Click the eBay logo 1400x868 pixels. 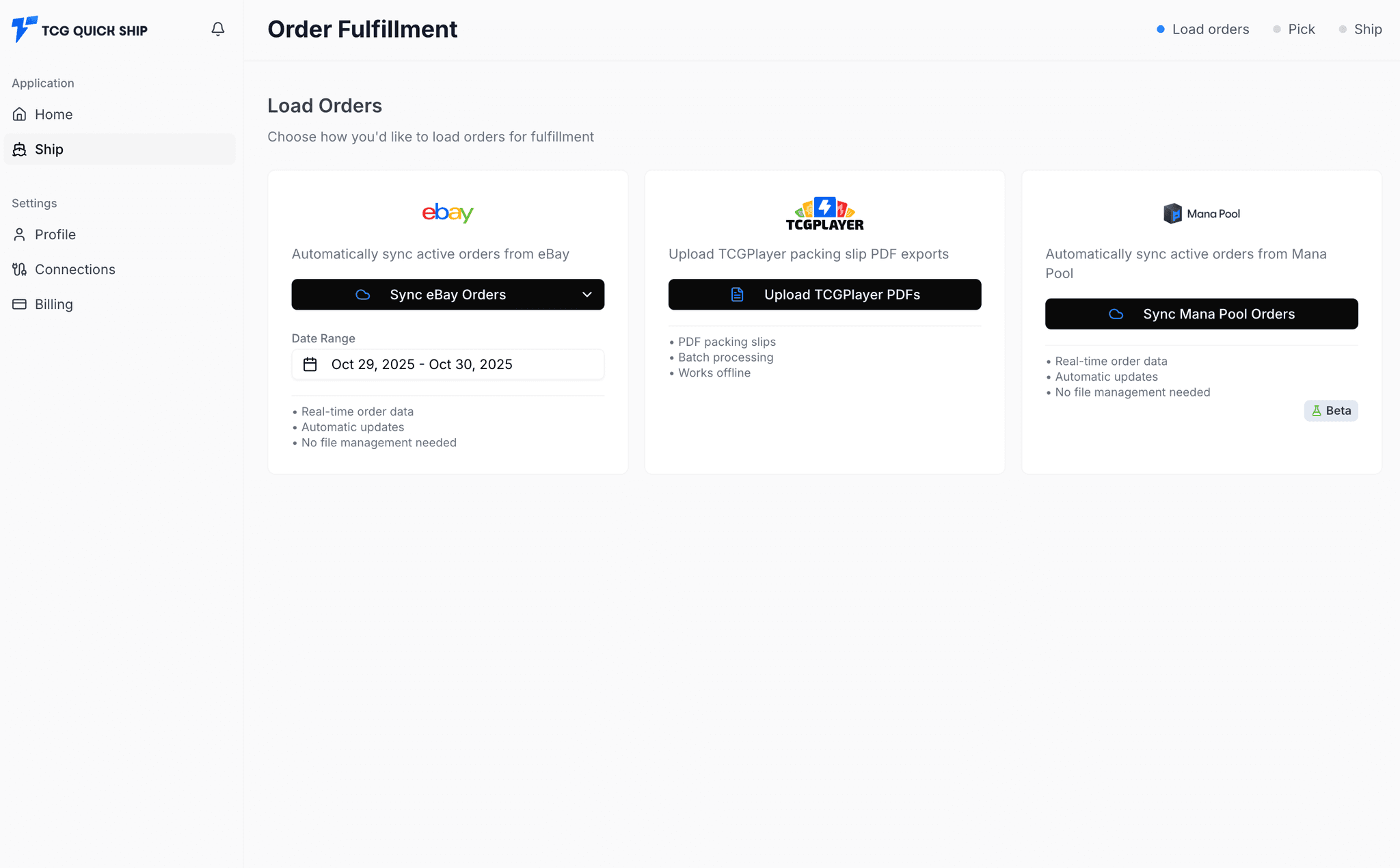pyautogui.click(x=448, y=213)
